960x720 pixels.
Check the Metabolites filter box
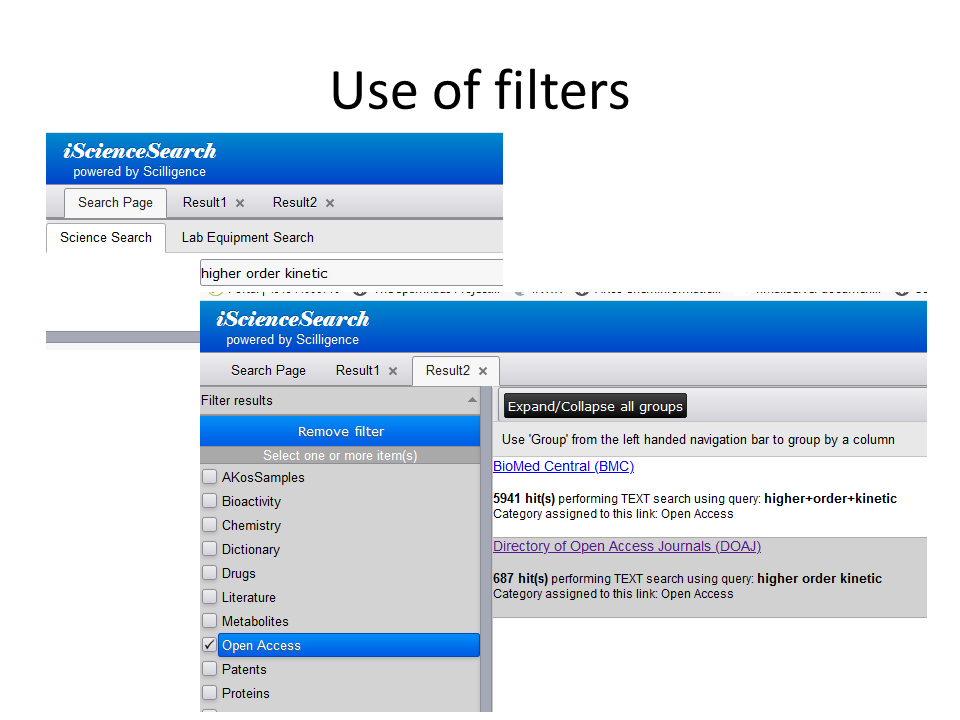pos(209,621)
